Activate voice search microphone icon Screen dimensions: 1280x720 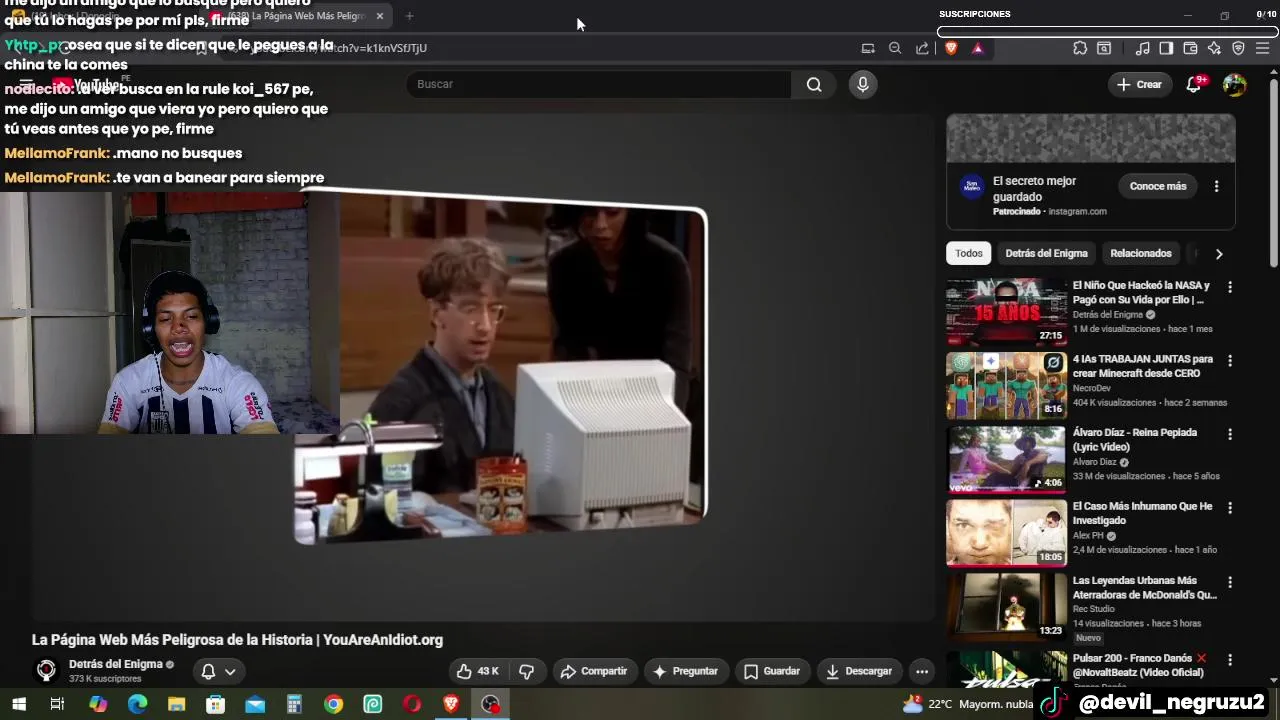(863, 85)
